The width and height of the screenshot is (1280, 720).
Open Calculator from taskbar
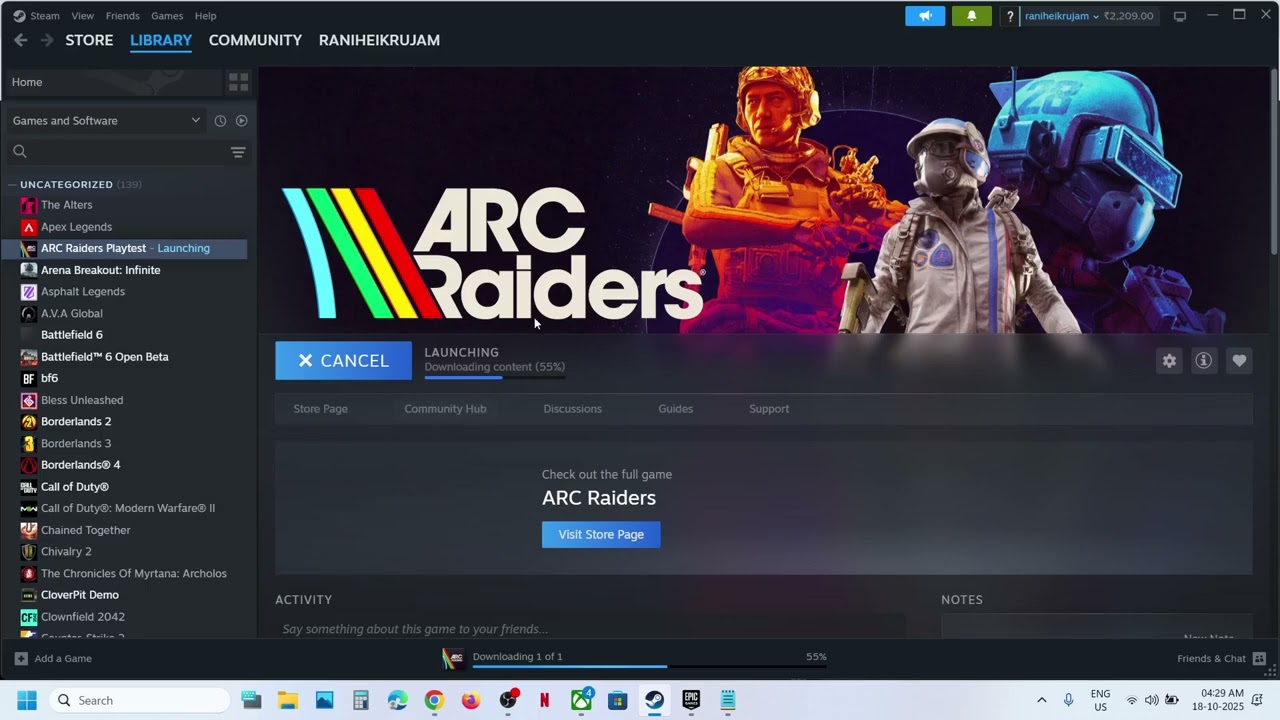(361, 700)
